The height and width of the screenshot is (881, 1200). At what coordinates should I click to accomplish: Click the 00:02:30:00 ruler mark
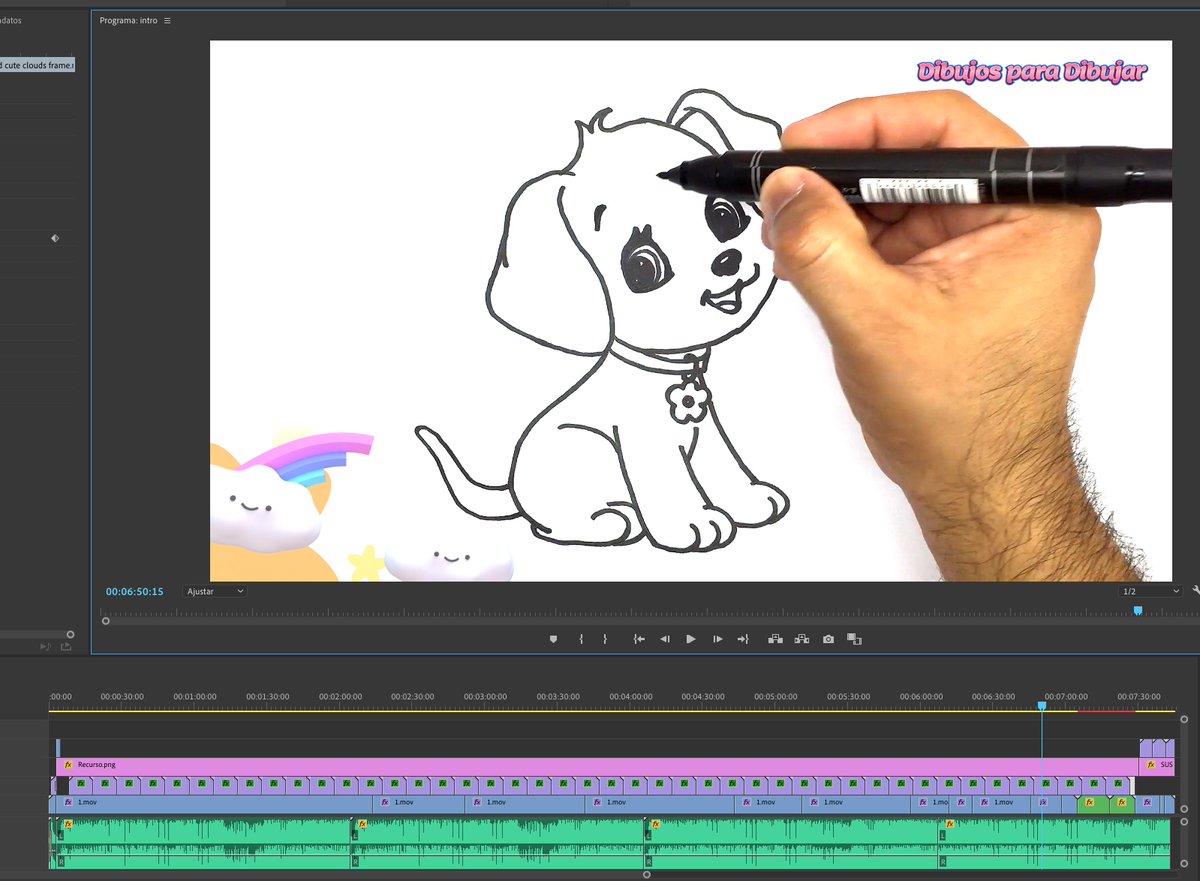click(x=413, y=696)
